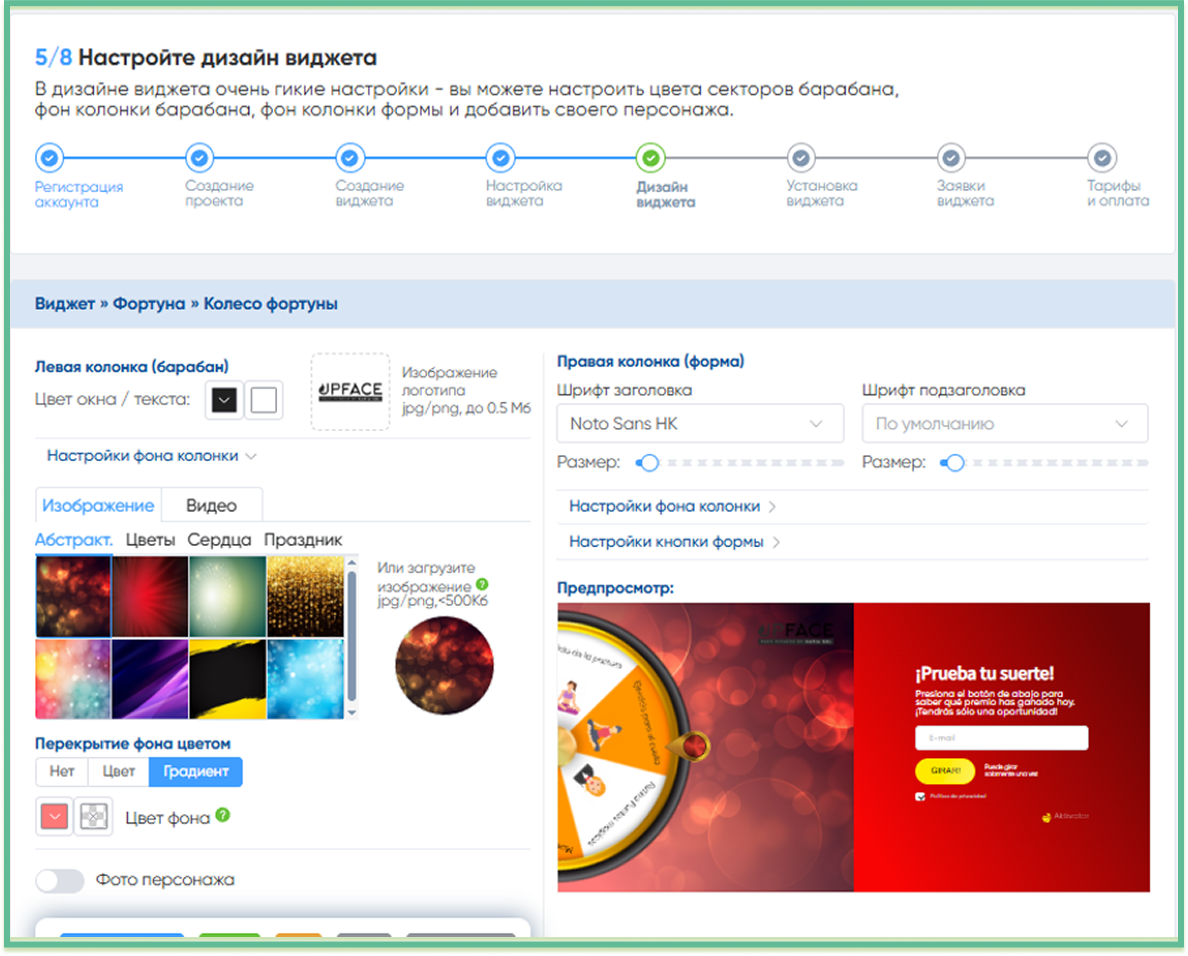Screen dimensions: 1188x956
Task: Click the Установка виджета step circle icon
Action: coord(800,157)
